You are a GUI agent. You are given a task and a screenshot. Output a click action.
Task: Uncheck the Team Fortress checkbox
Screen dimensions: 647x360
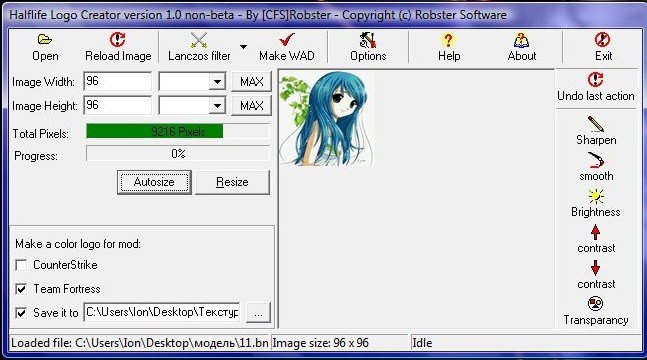pos(21,289)
